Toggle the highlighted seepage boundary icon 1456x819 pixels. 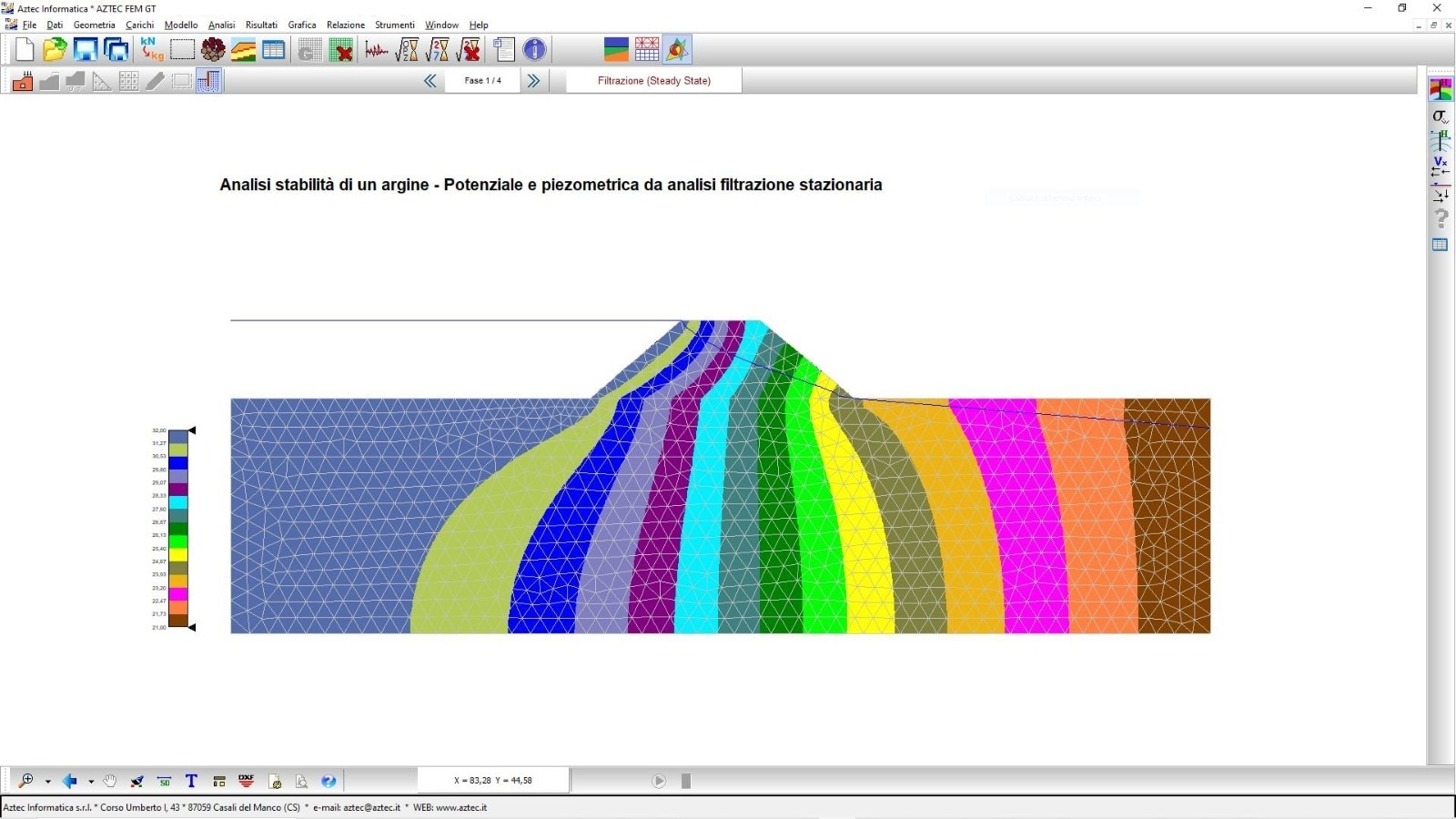(208, 81)
